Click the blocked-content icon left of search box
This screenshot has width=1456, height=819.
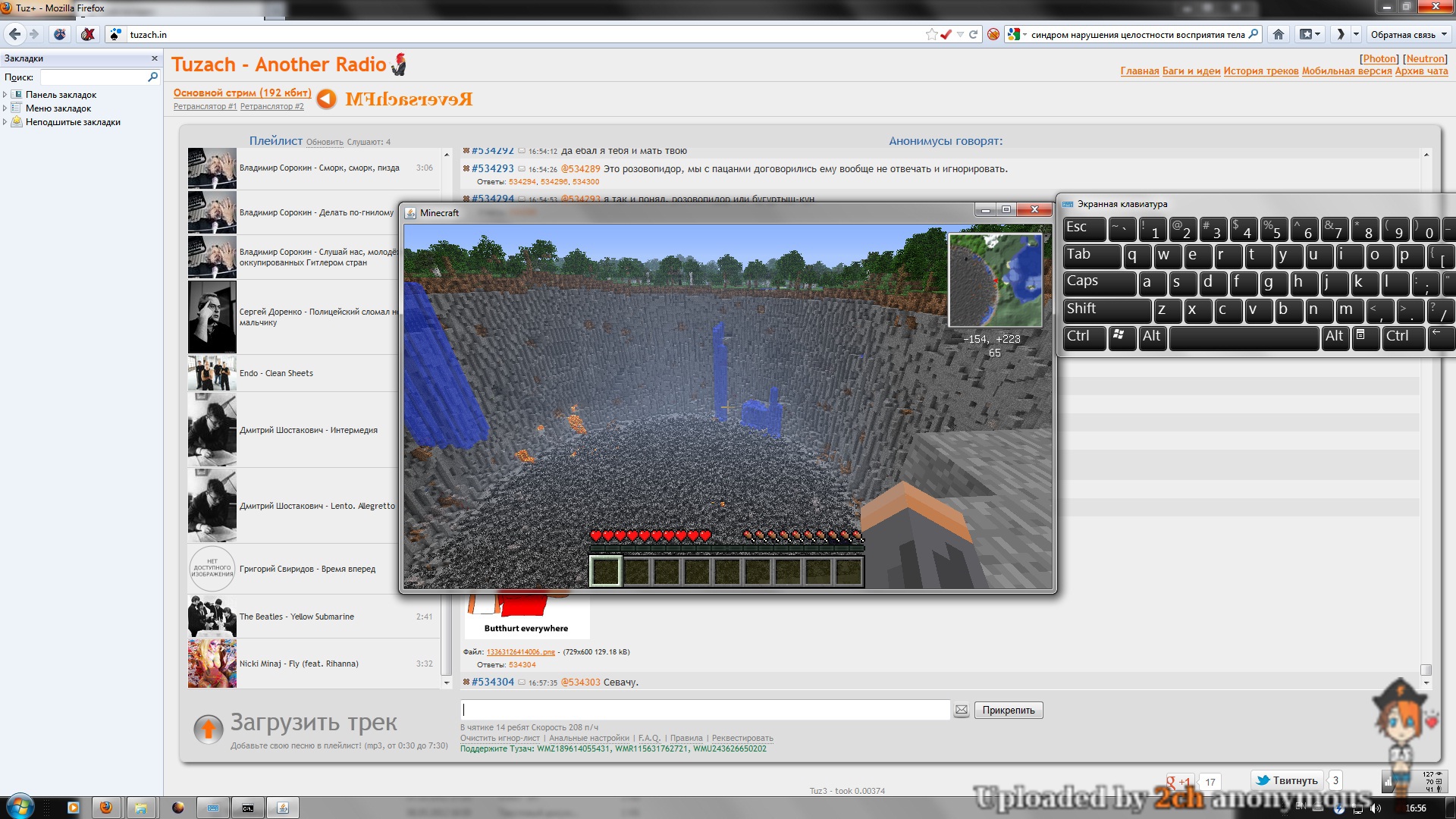(993, 34)
